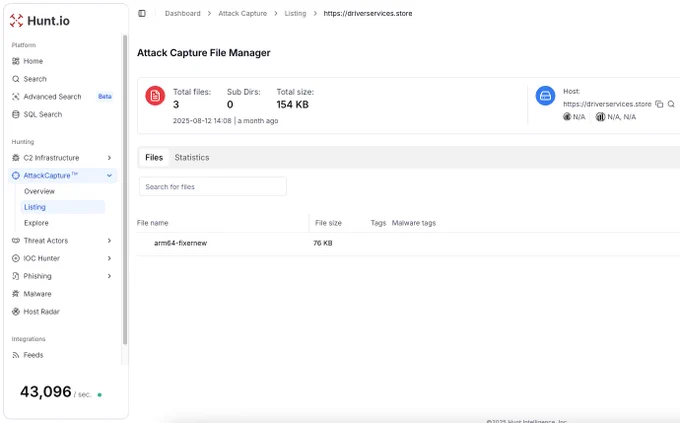Click the blue host server icon
The height and width of the screenshot is (423, 680).
tap(545, 96)
